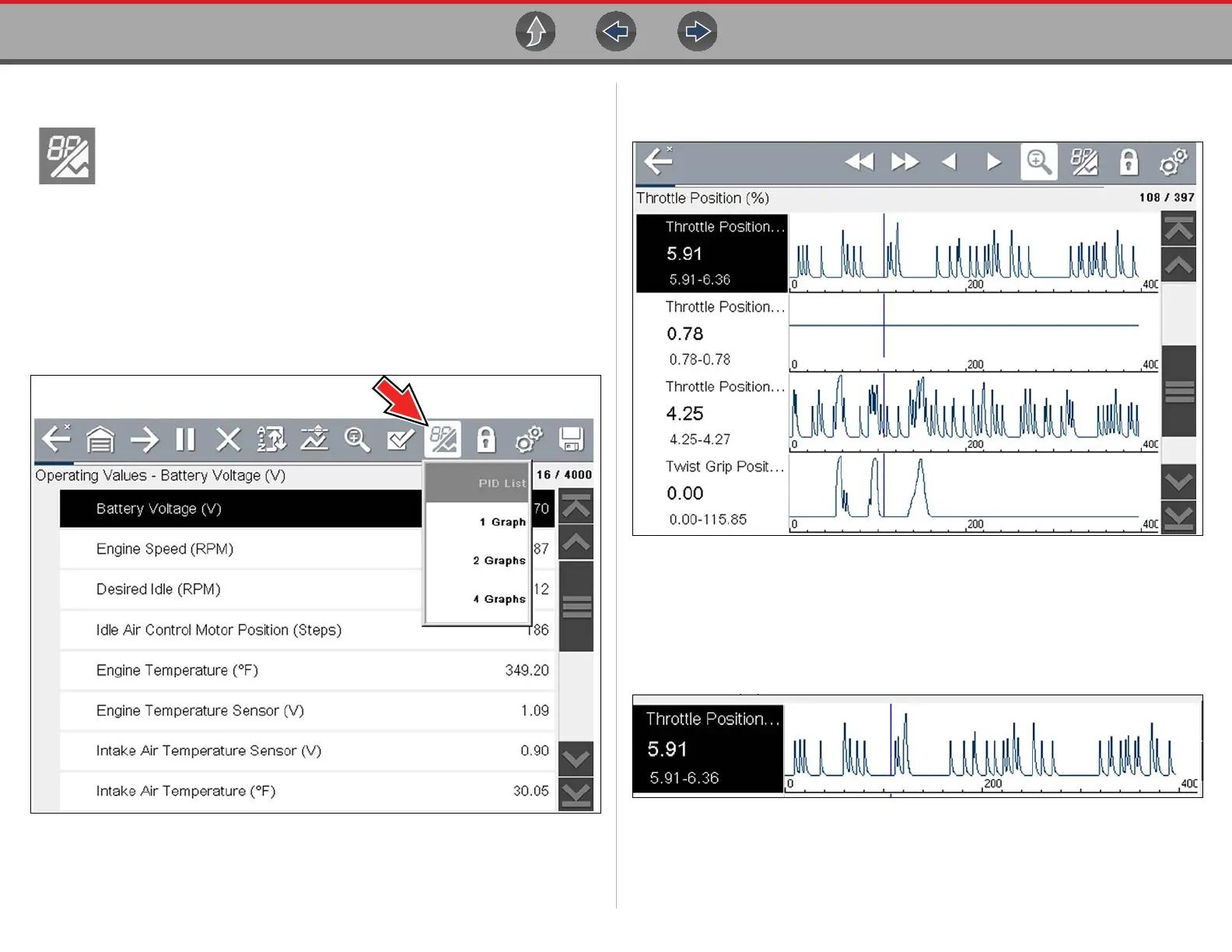Click Back icon in Throttle Position toolbar
This screenshot has height=952, width=1232.
(659, 161)
